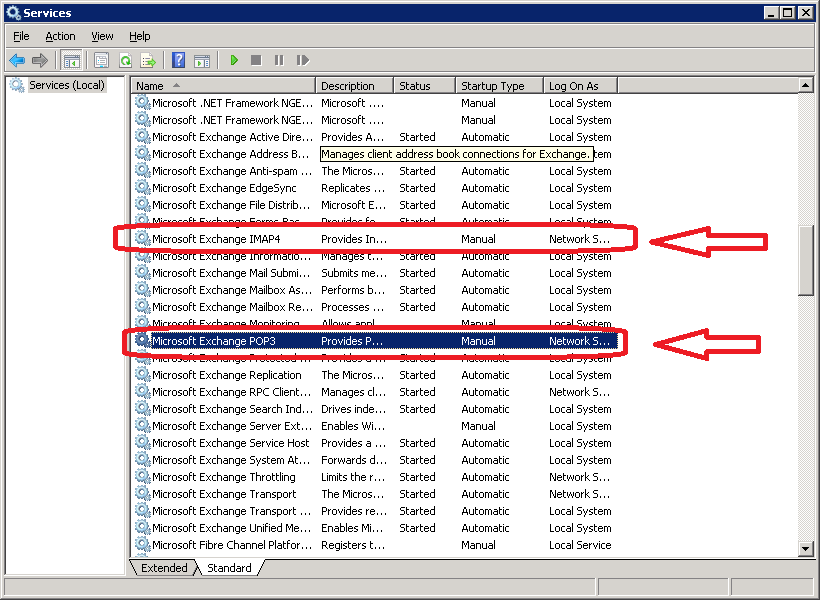Click the Export List toolbar icon

point(148,60)
